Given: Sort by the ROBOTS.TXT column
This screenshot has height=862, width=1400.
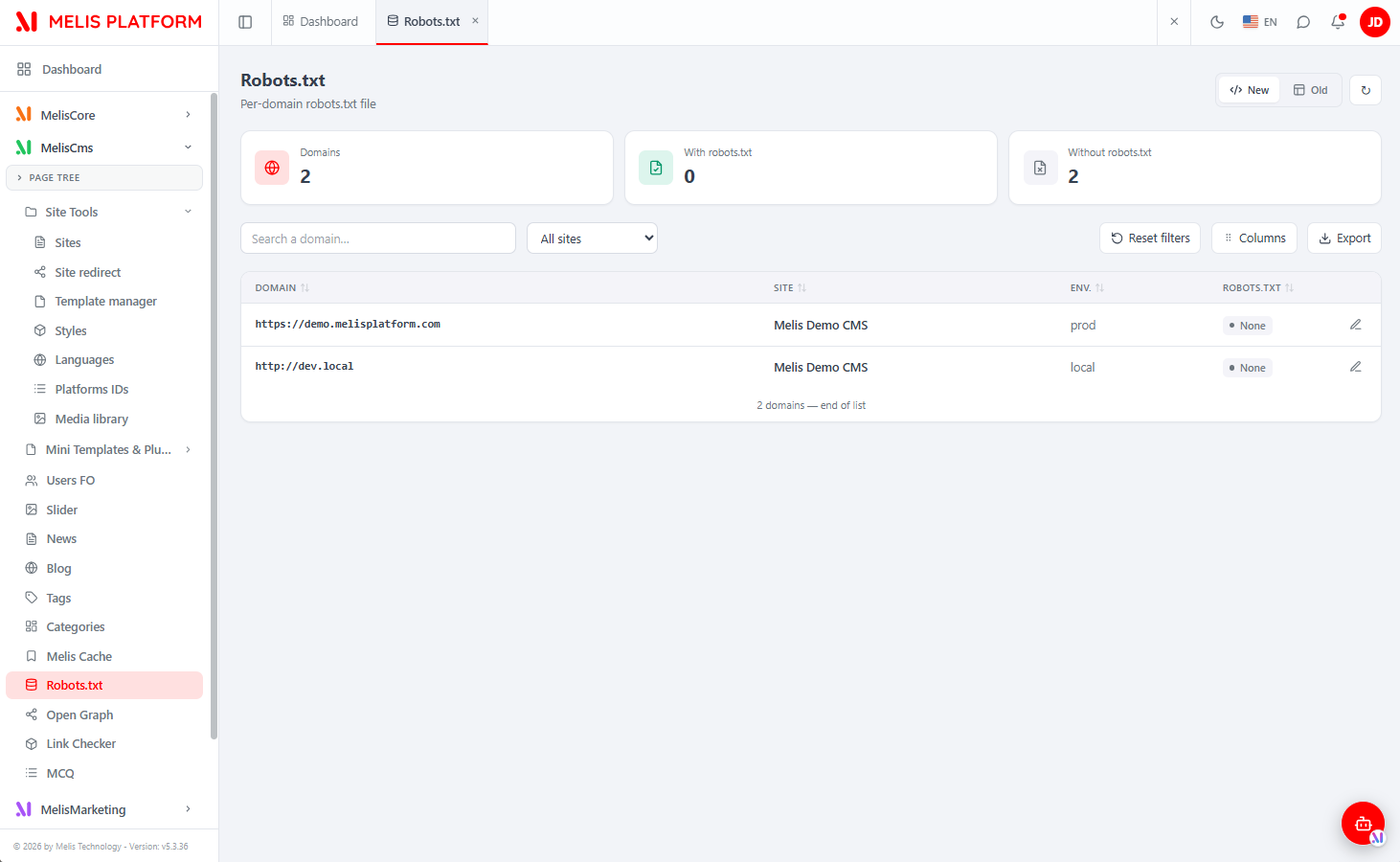Looking at the screenshot, I should (1258, 287).
